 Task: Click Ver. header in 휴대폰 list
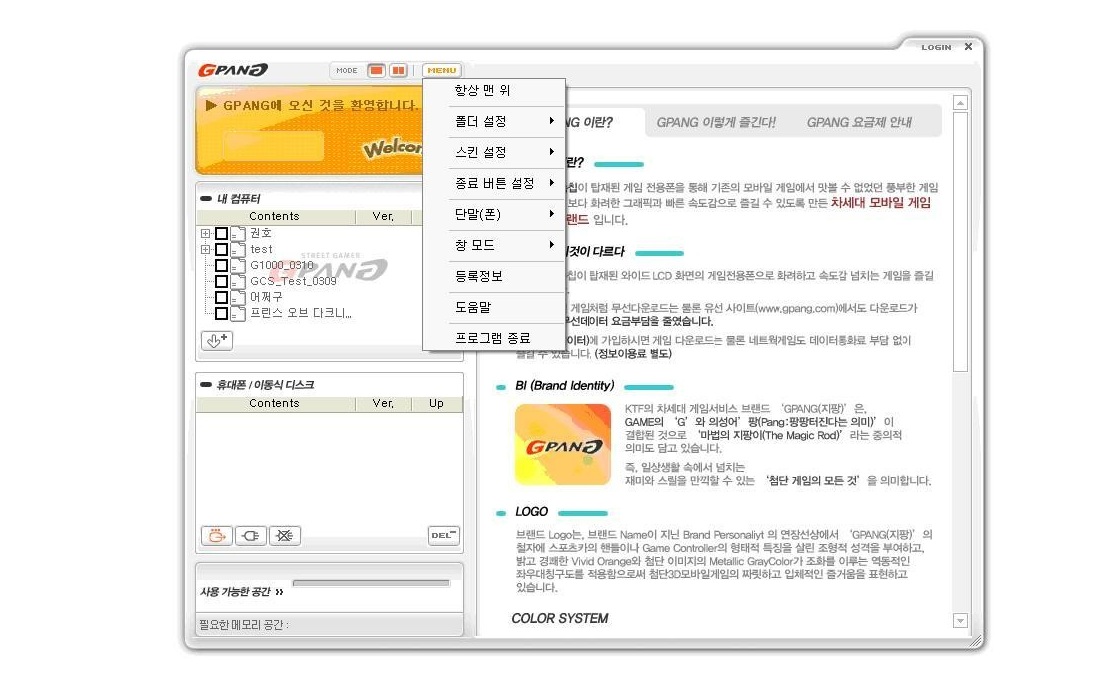click(383, 404)
